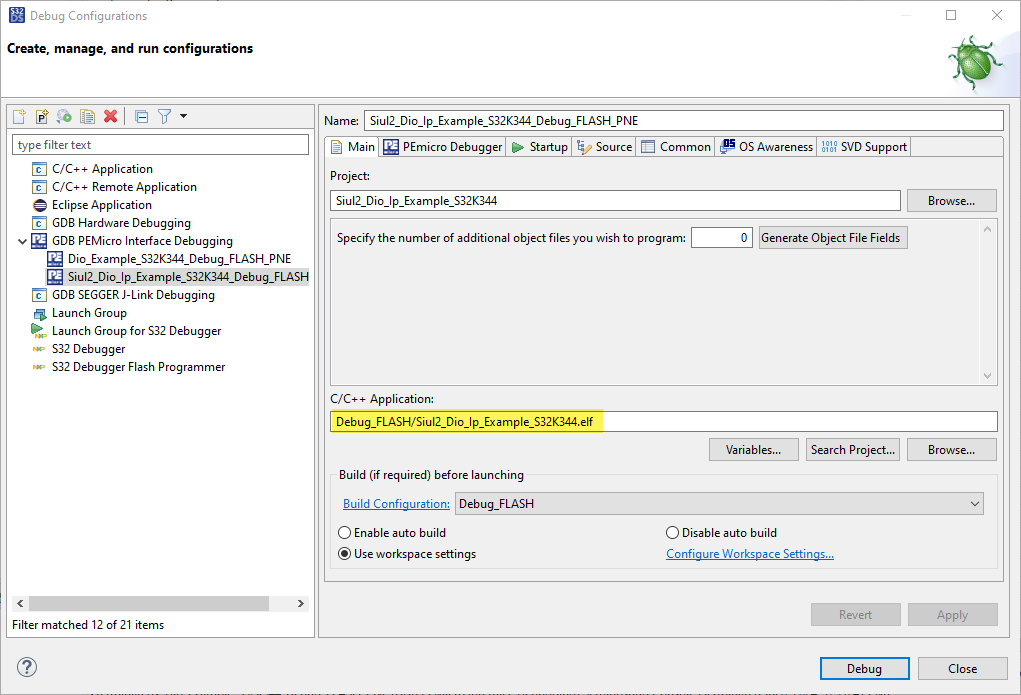Viewport: 1021px width, 695px height.
Task: Open the Build Configuration dropdown
Action: coord(719,504)
